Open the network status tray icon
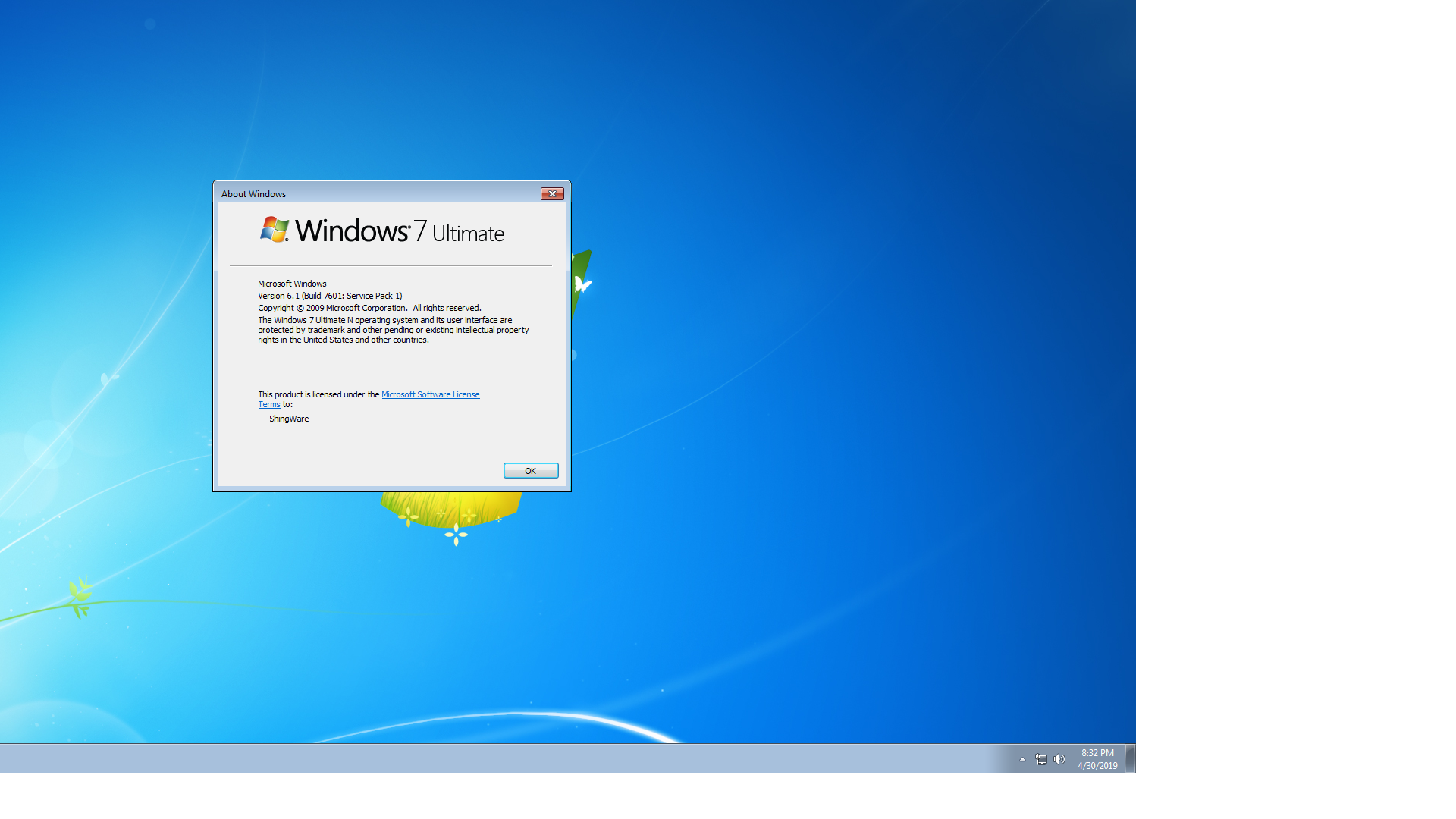The width and height of the screenshot is (1456, 819). click(x=1040, y=759)
